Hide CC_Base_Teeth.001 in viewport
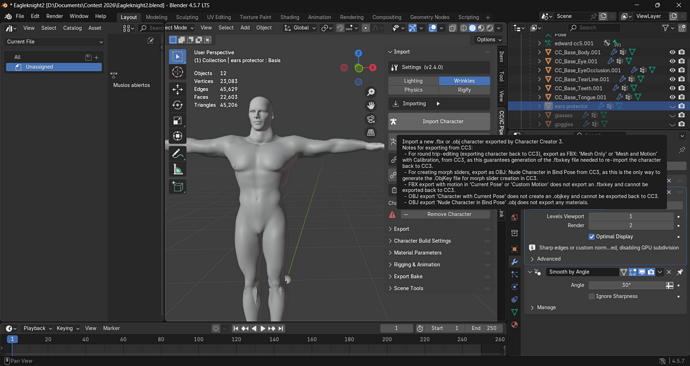This screenshot has height=366, width=690. (x=672, y=88)
